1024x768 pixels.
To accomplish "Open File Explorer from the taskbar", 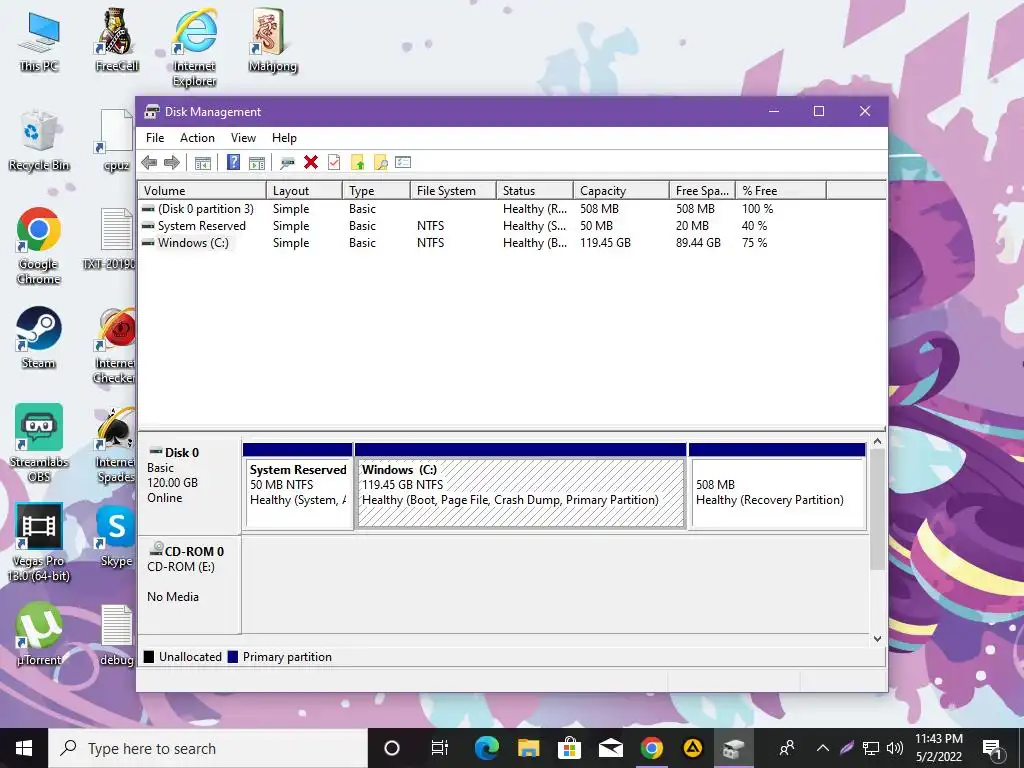I will tap(528, 748).
